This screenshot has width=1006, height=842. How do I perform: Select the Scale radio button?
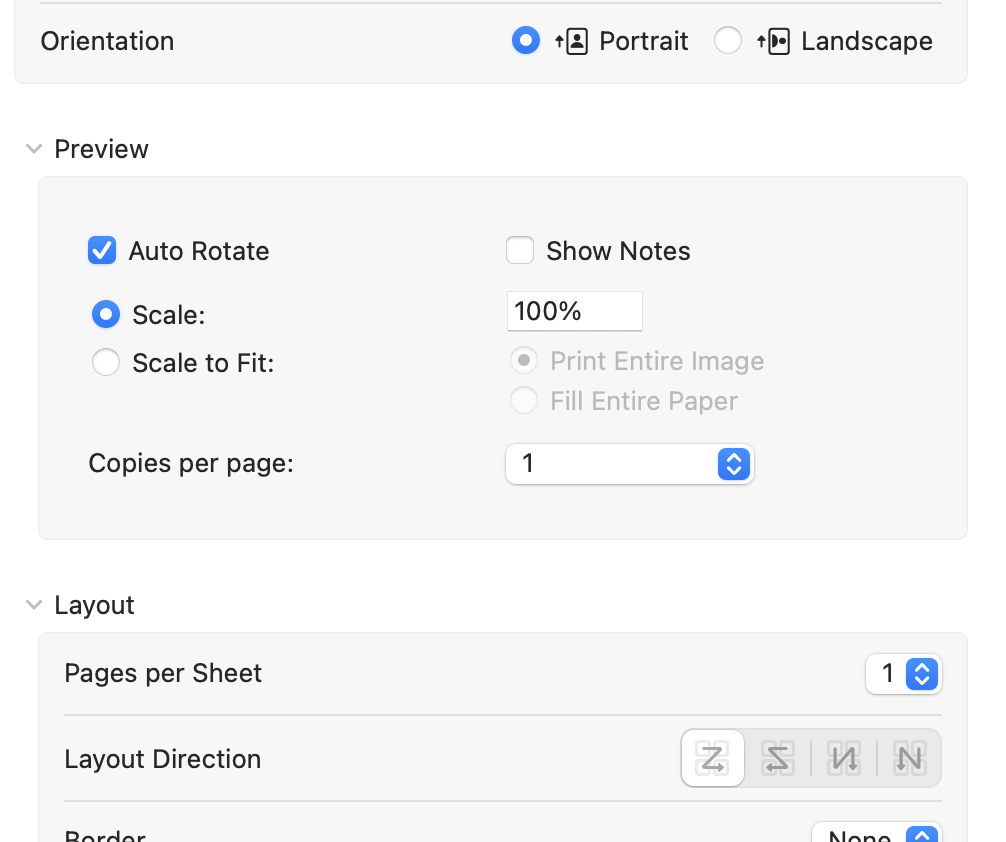pyautogui.click(x=106, y=315)
